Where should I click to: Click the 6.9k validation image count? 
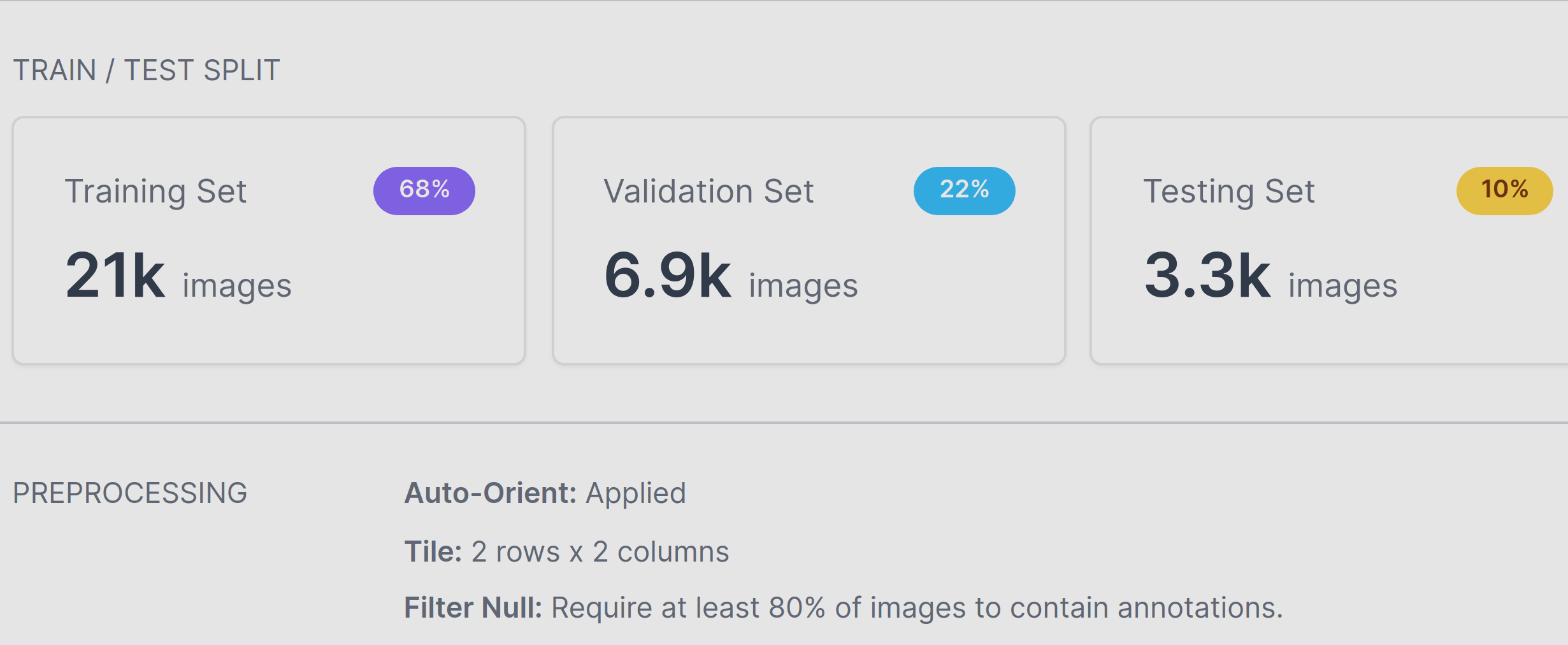(x=667, y=275)
